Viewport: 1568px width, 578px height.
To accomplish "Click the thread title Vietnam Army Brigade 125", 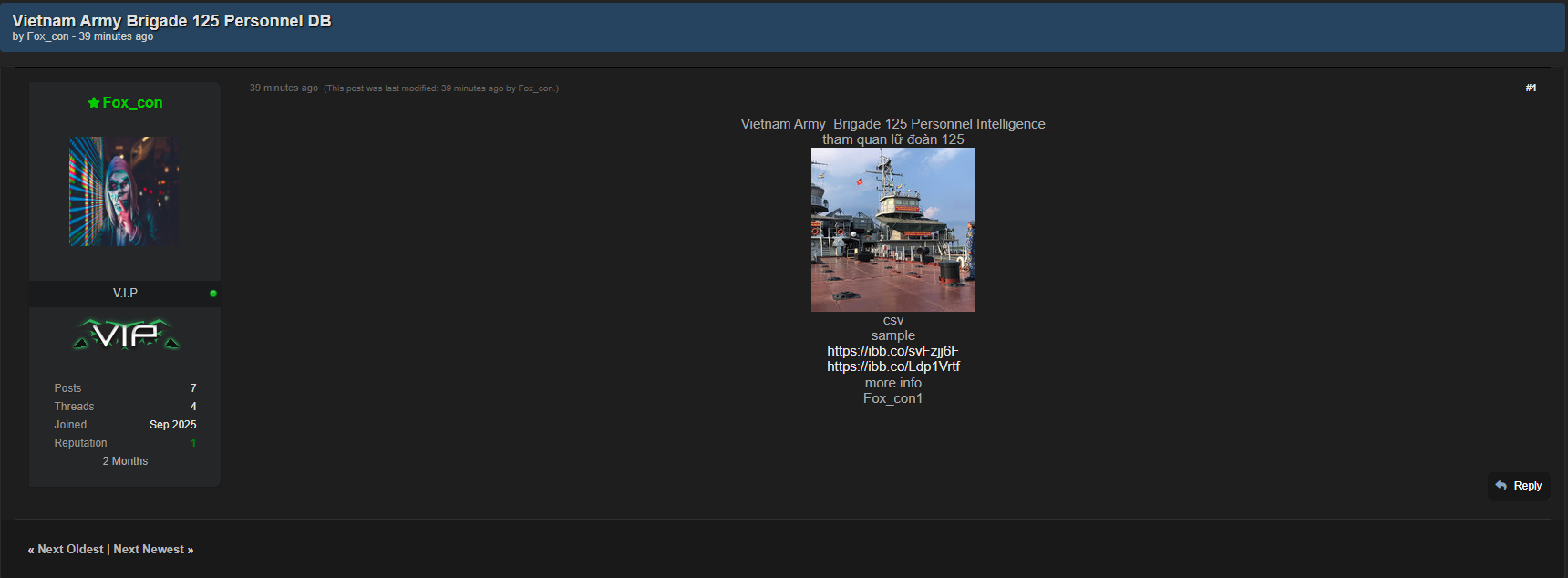I will [171, 21].
